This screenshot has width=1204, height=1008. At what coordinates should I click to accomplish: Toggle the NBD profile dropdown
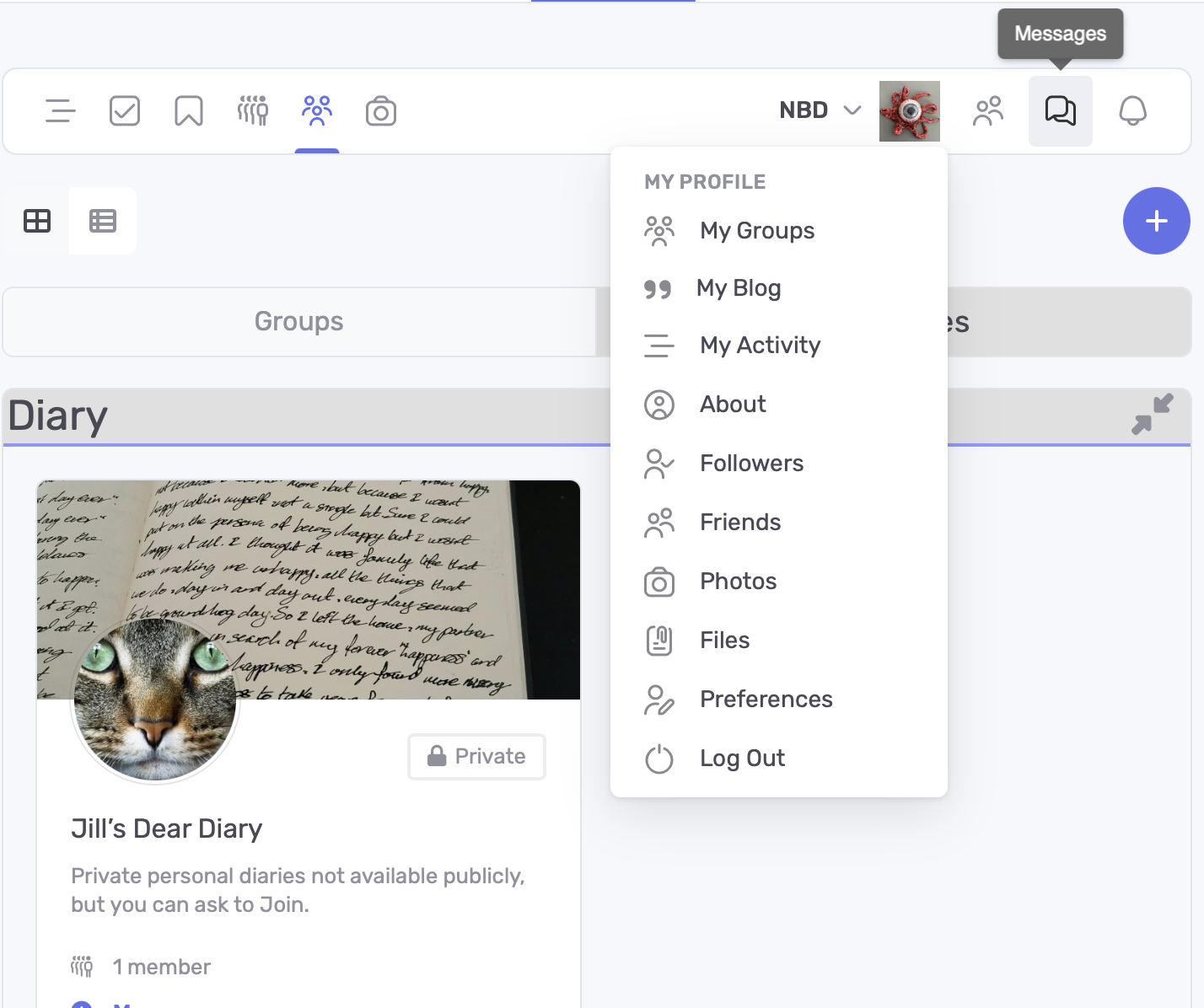pyautogui.click(x=820, y=110)
